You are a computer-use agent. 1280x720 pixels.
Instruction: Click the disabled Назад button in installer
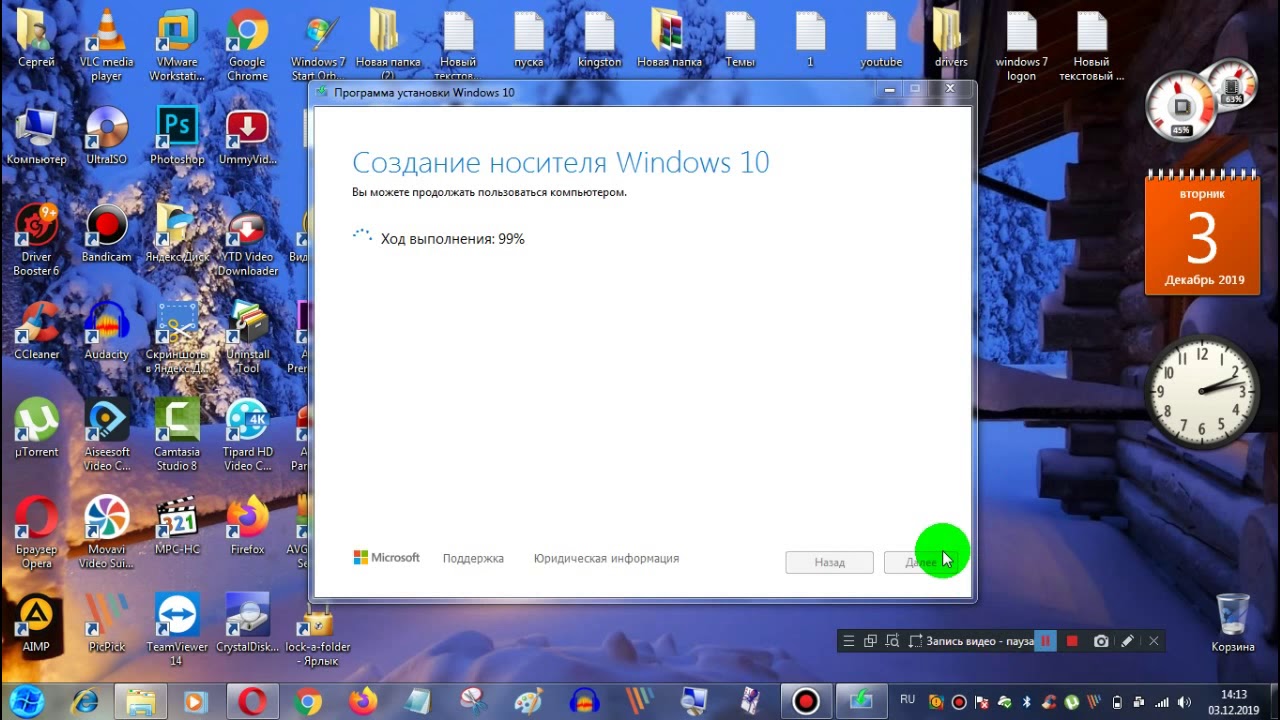tap(829, 562)
